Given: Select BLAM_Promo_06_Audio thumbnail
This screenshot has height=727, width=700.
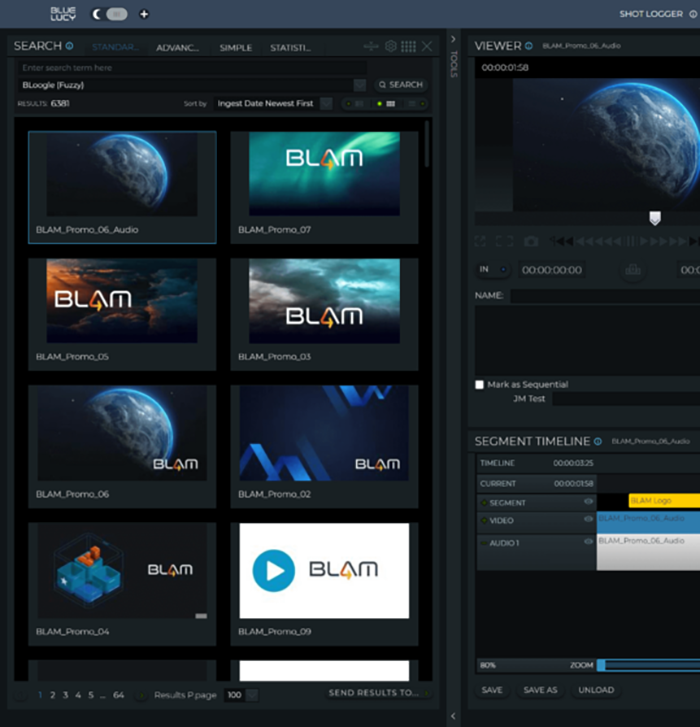Looking at the screenshot, I should pyautogui.click(x=122, y=187).
